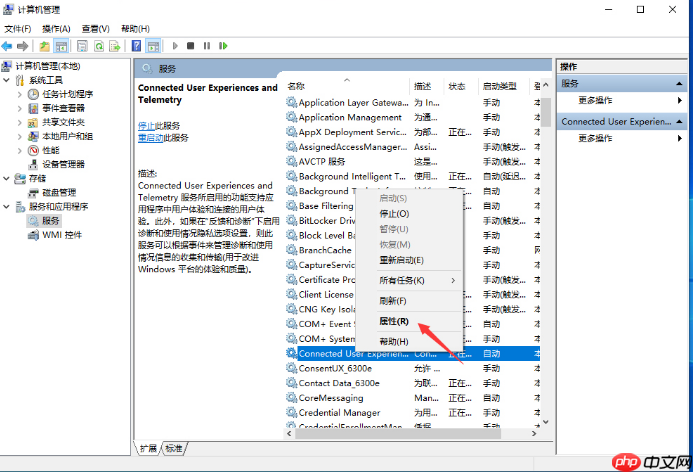Switch to the 标准 tab
Screen dimensions: 693x472
174,449
